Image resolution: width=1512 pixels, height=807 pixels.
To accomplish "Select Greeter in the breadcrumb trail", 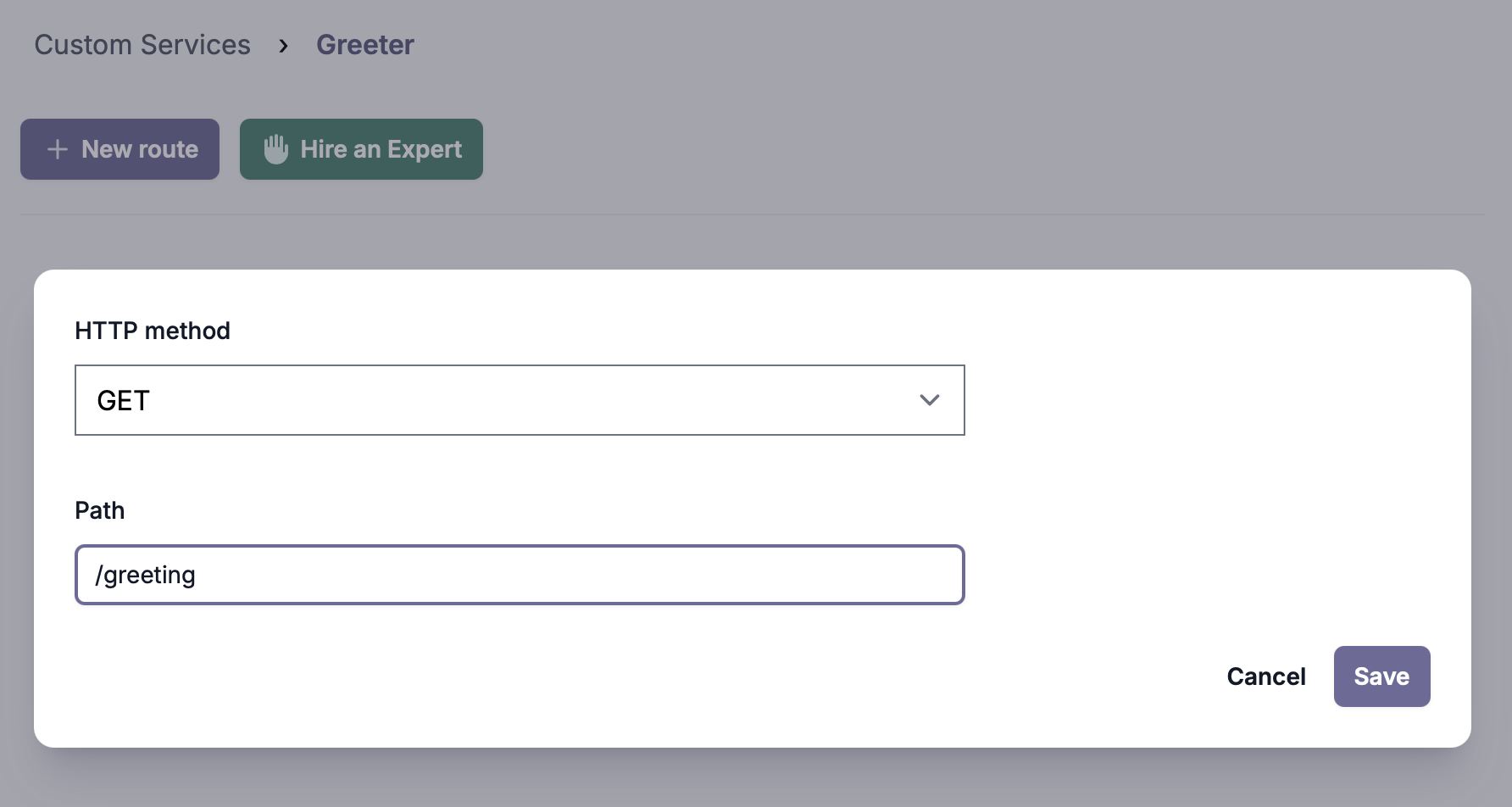I will pyautogui.click(x=365, y=44).
